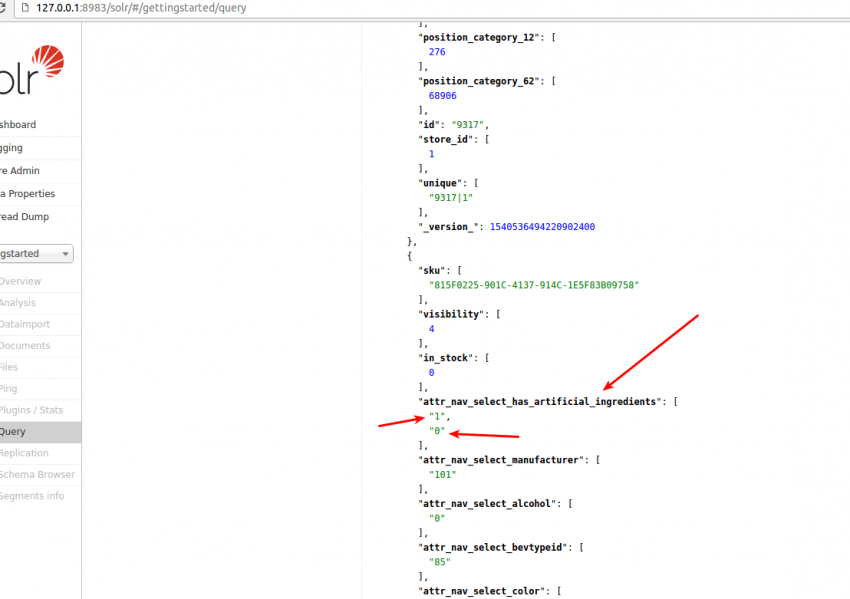Click the attr_nav_select_color key
This screenshot has height=599, width=850.
pos(482,591)
